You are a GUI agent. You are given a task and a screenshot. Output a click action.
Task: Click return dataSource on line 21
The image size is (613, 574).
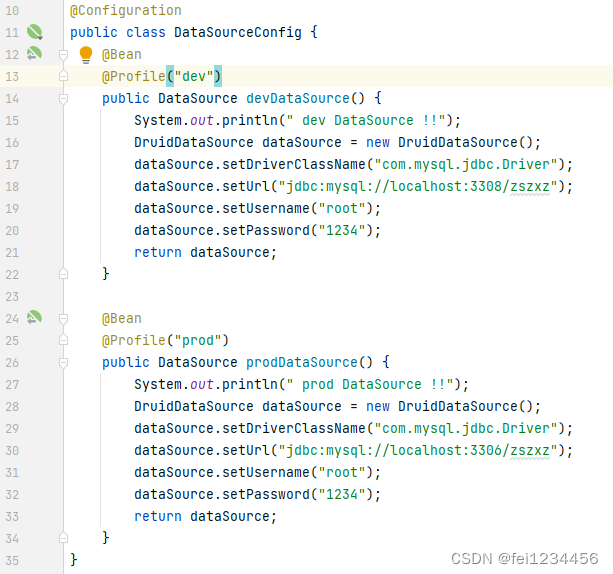pyautogui.click(x=206, y=252)
